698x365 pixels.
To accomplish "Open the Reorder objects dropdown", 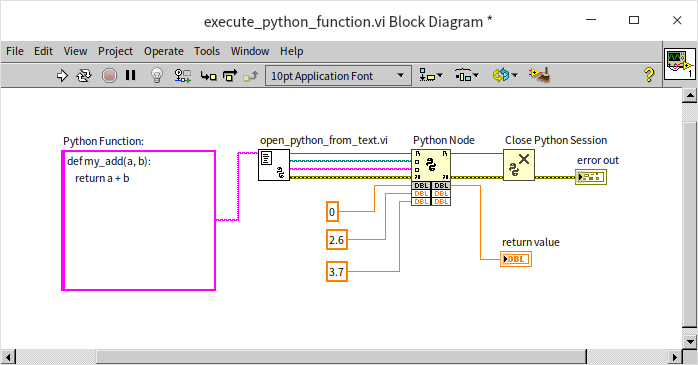I will click(505, 75).
